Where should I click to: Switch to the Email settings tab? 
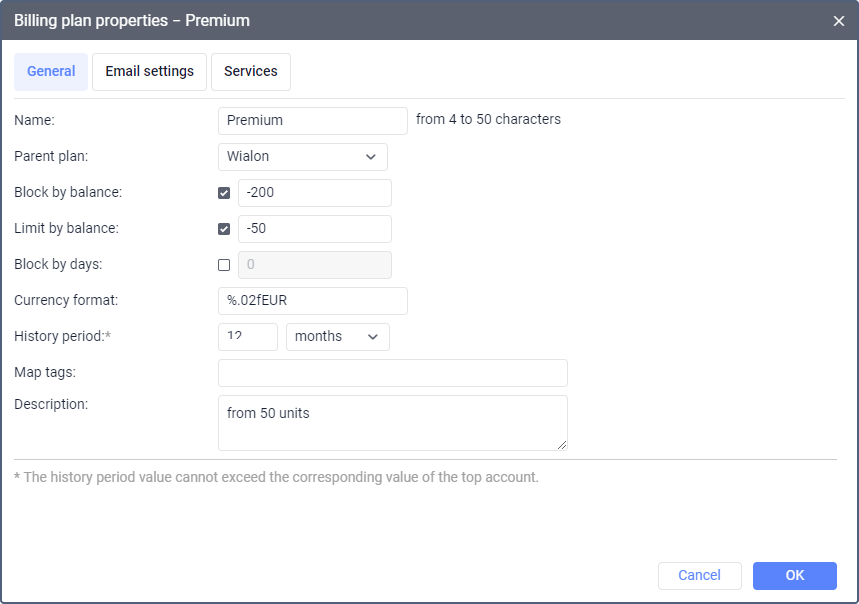tap(149, 72)
